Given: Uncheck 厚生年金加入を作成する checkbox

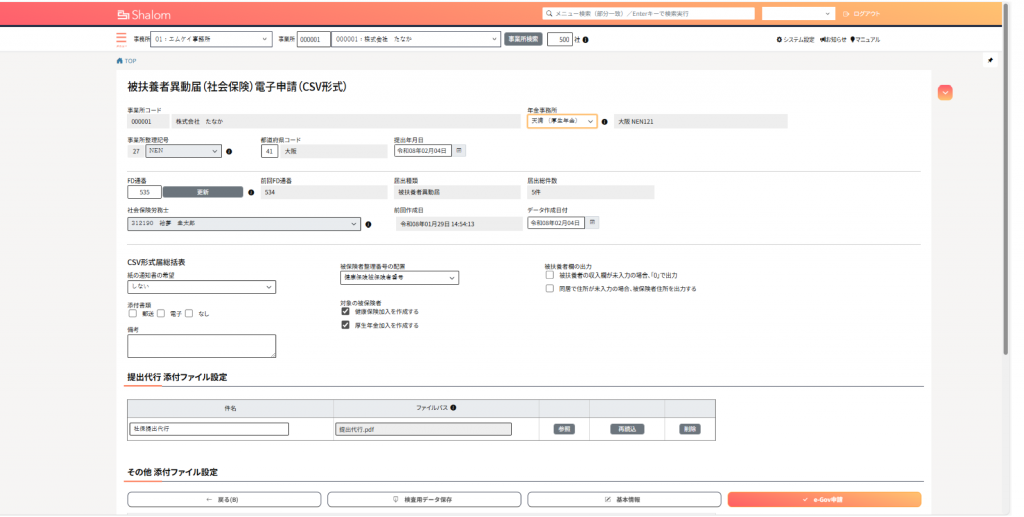Looking at the screenshot, I should 345,325.
